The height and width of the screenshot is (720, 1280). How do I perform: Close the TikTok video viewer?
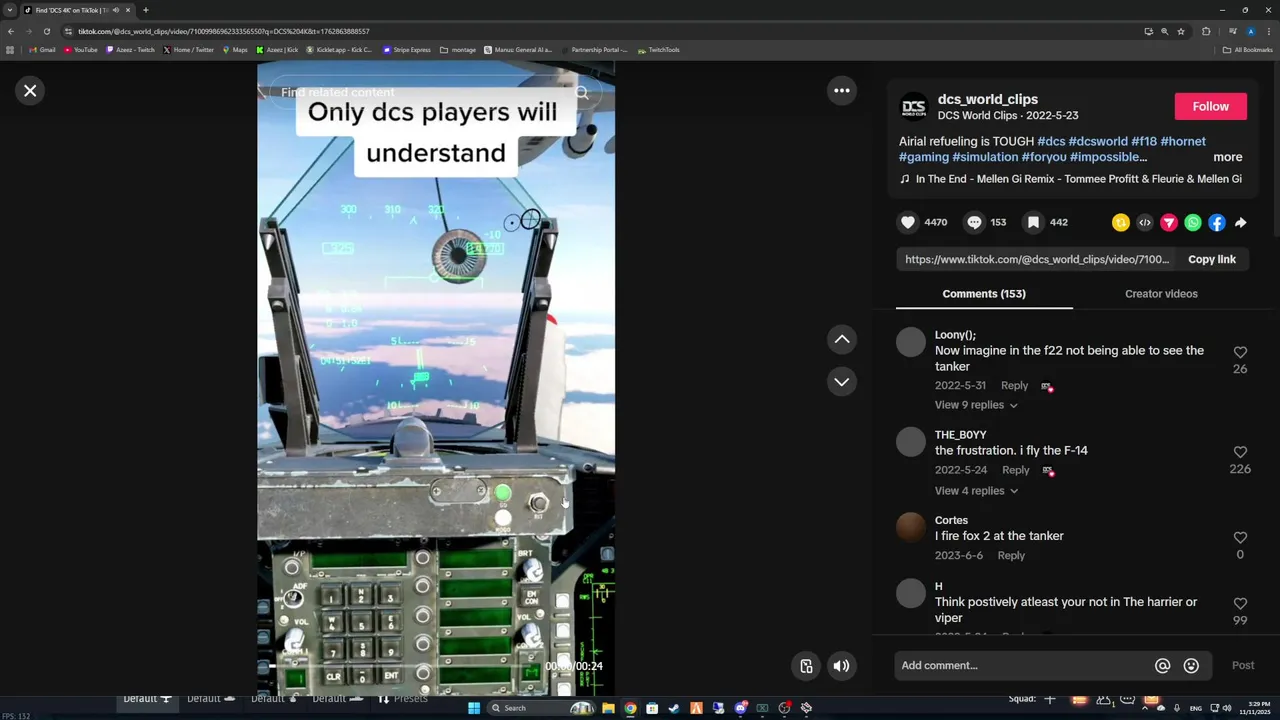(x=30, y=91)
